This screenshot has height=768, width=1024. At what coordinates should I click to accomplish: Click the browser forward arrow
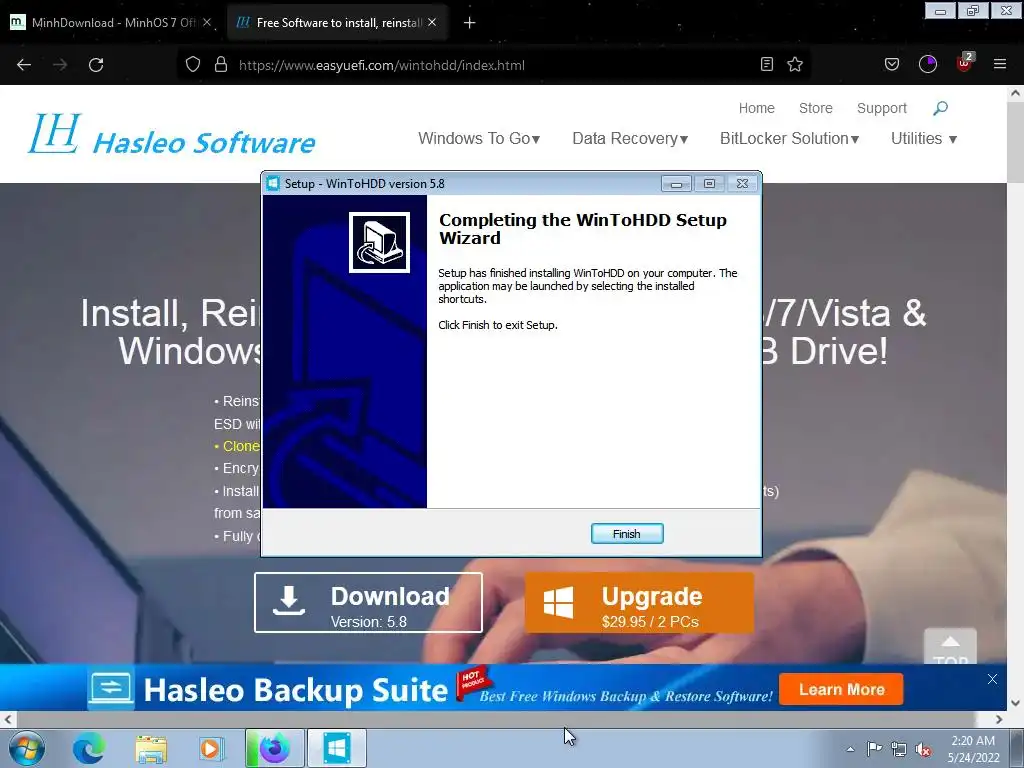[x=60, y=65]
